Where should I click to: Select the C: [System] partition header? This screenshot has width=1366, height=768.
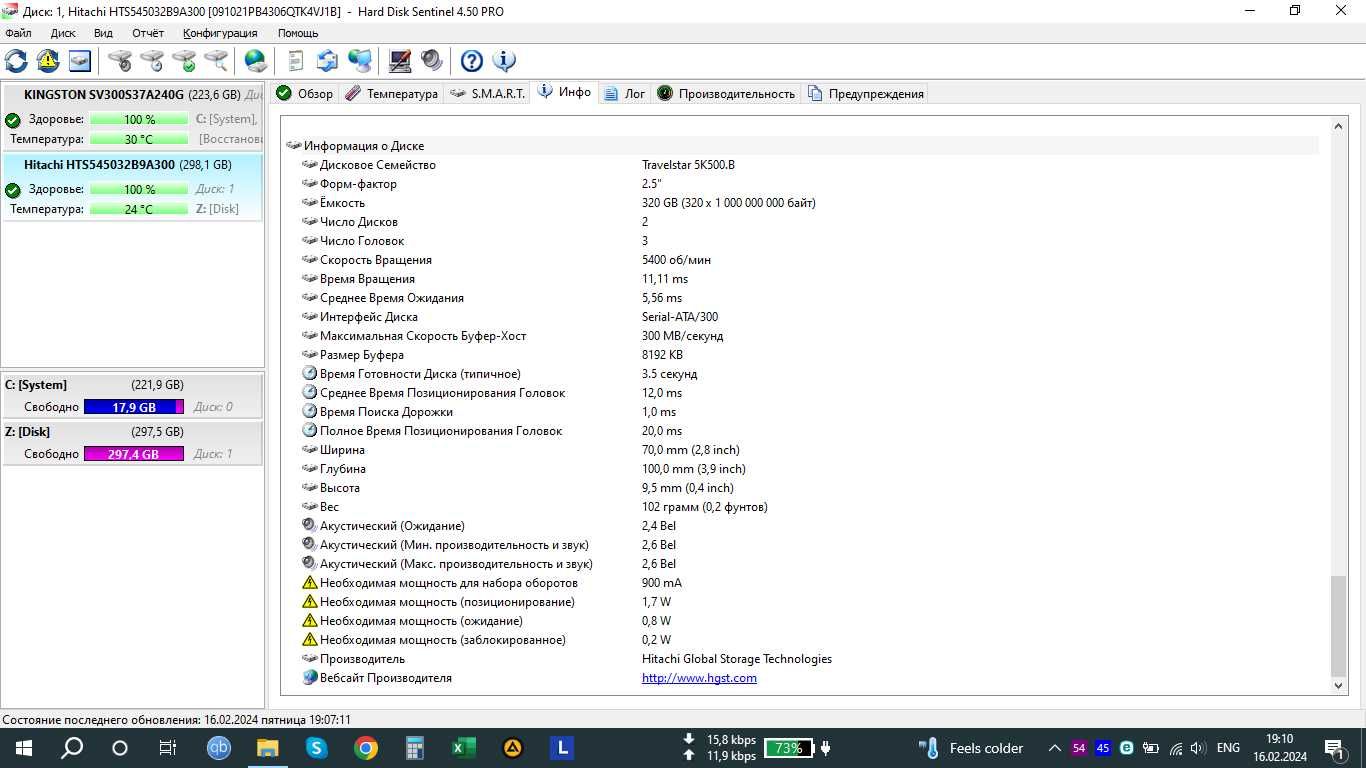tap(133, 385)
